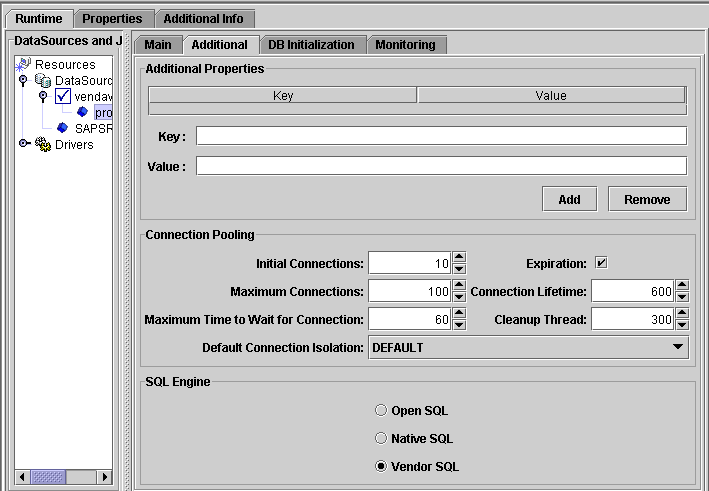
Task: Choose the Native SQL radio option
Action: 380,438
